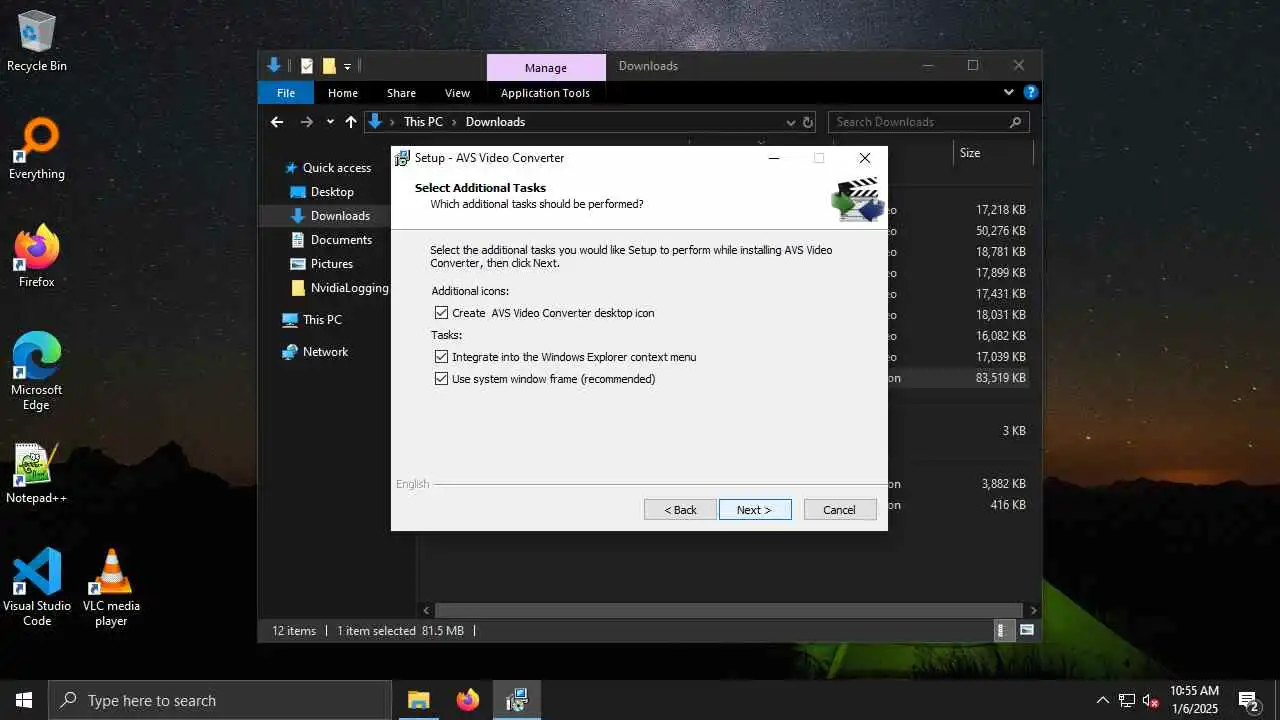
Task: Open Recycle Bin desktop icon
Action: (37, 41)
